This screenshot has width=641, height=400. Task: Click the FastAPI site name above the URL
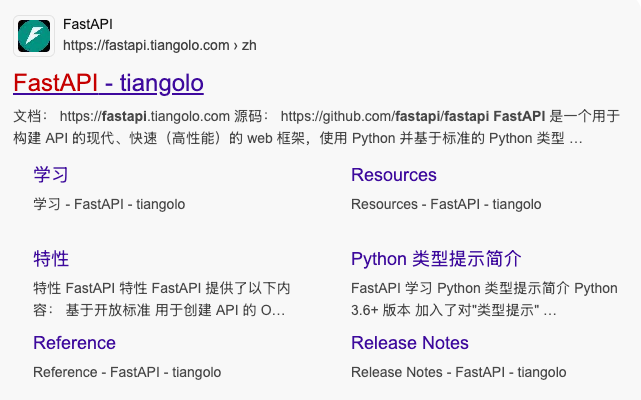click(88, 24)
